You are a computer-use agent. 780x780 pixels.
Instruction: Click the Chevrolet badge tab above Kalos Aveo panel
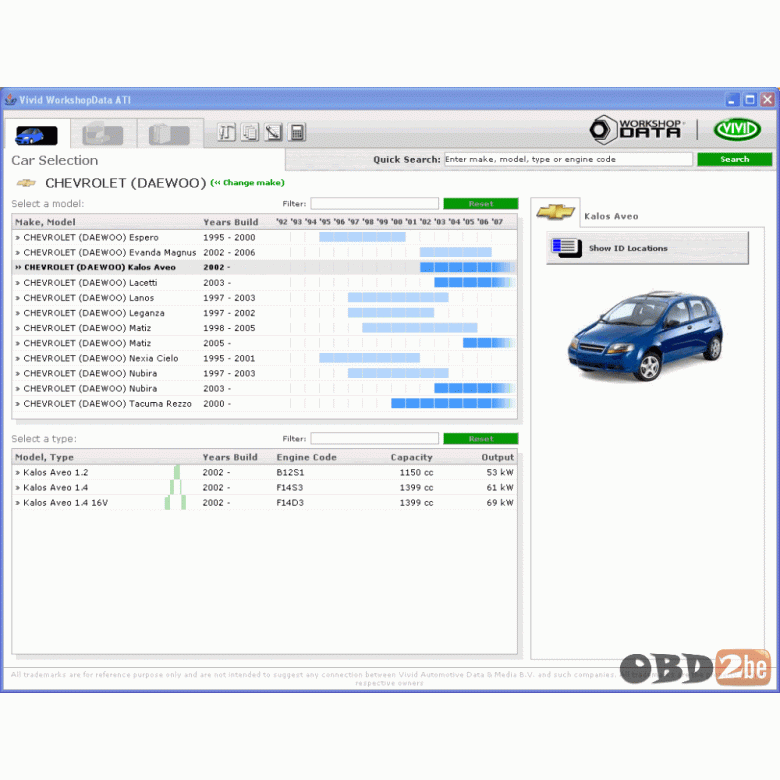[x=556, y=212]
